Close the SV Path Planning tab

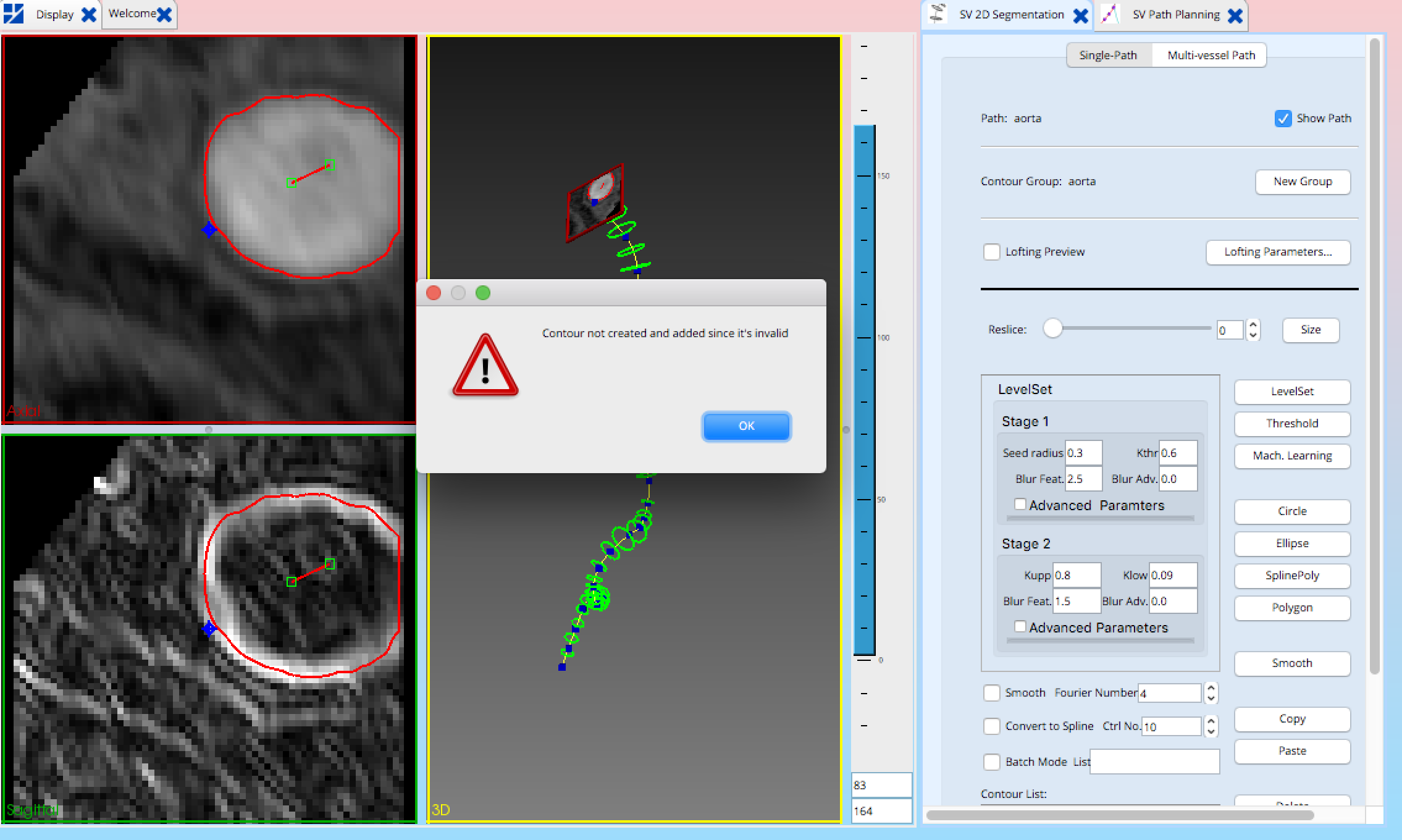[1235, 15]
